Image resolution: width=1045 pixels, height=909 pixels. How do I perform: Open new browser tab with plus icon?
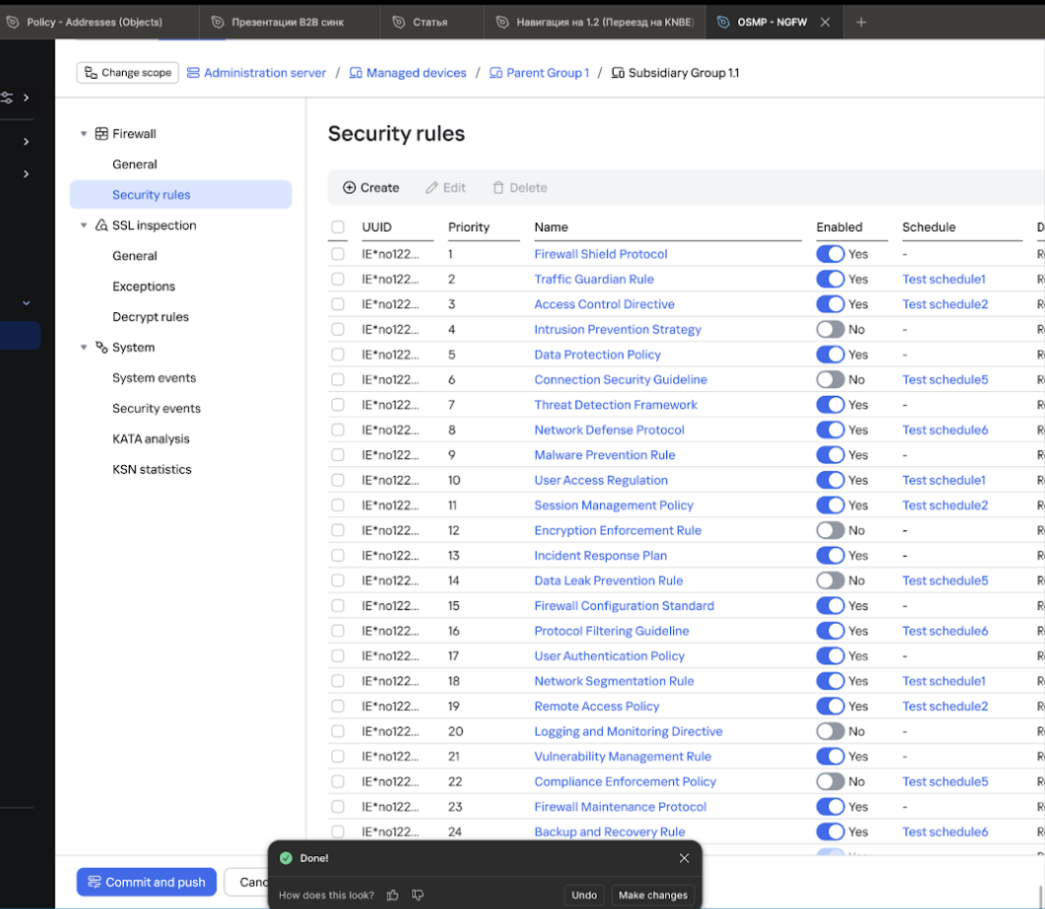[x=861, y=22]
